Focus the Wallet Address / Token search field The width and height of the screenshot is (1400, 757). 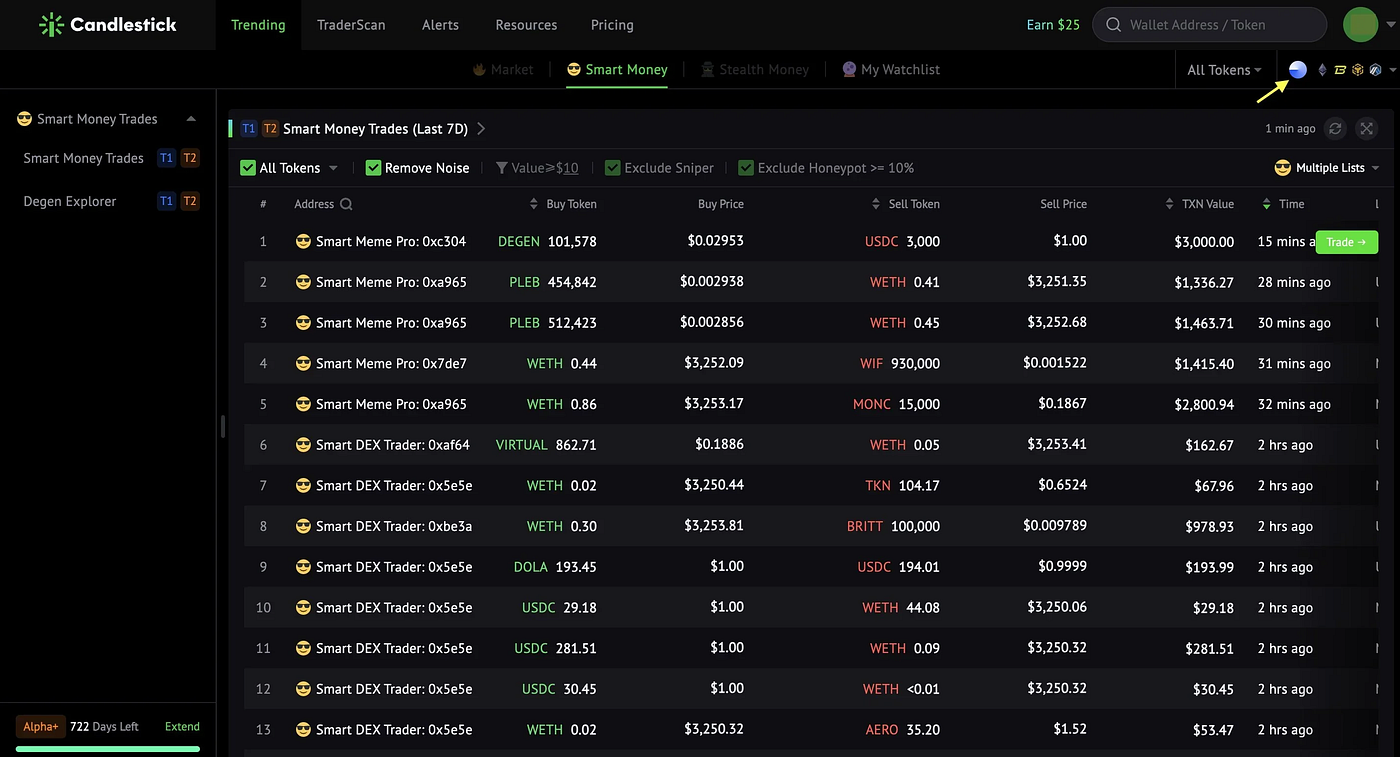click(x=1209, y=25)
